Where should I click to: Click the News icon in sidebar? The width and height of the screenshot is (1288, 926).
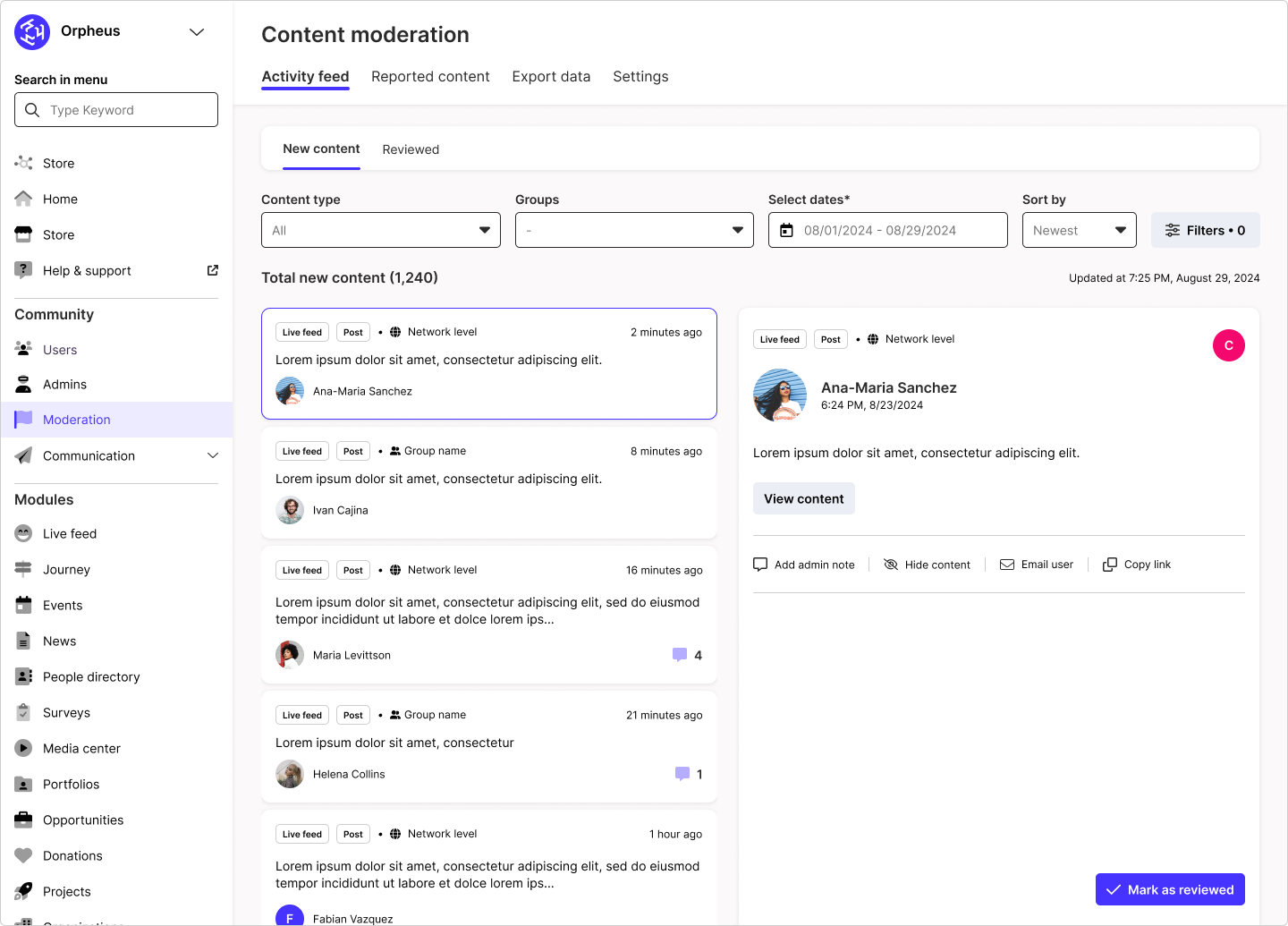point(22,641)
